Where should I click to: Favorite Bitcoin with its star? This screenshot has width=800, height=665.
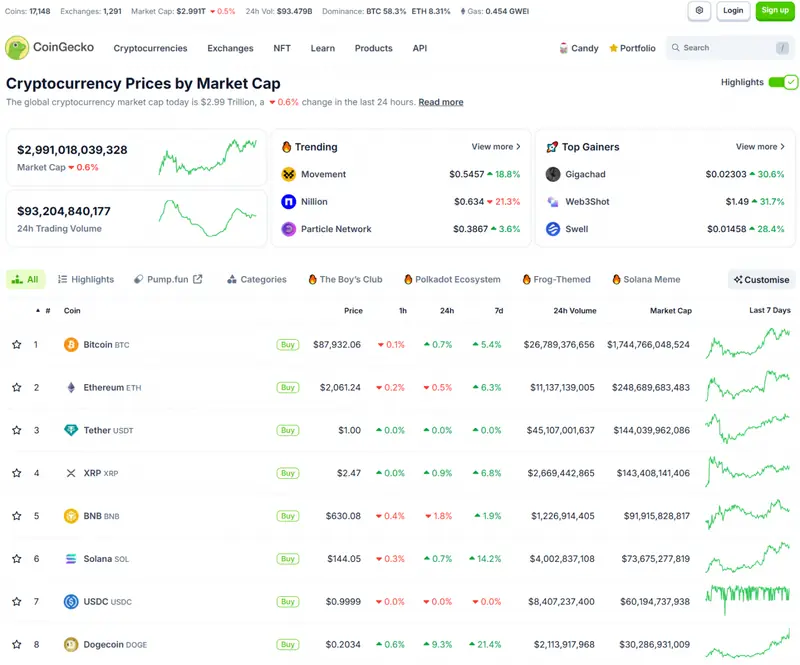pyautogui.click(x=17, y=344)
